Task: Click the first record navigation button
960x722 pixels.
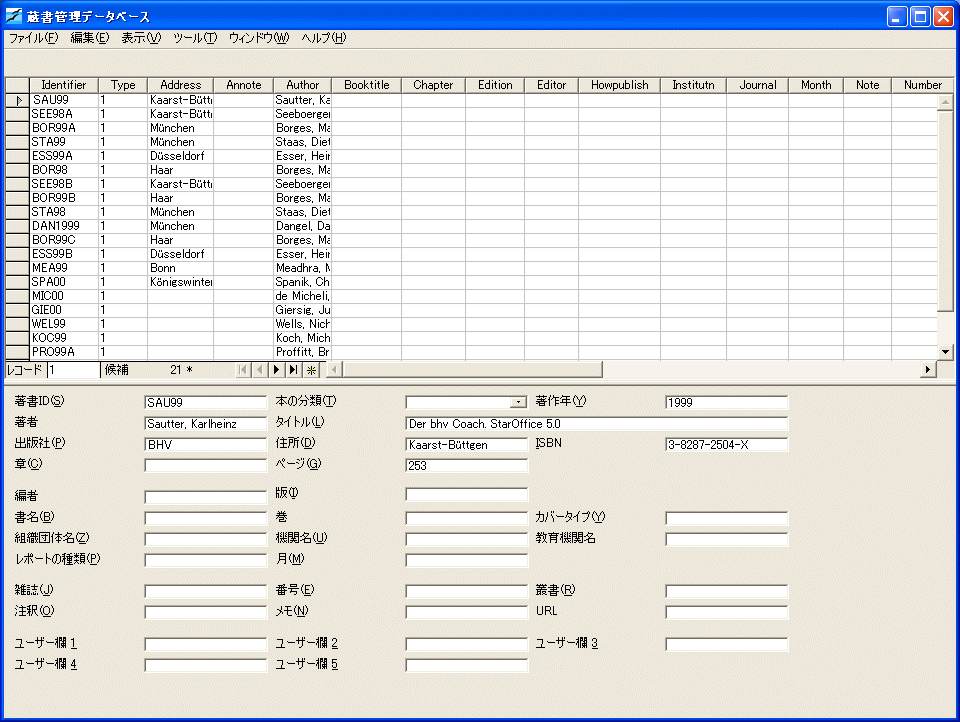Action: click(243, 370)
